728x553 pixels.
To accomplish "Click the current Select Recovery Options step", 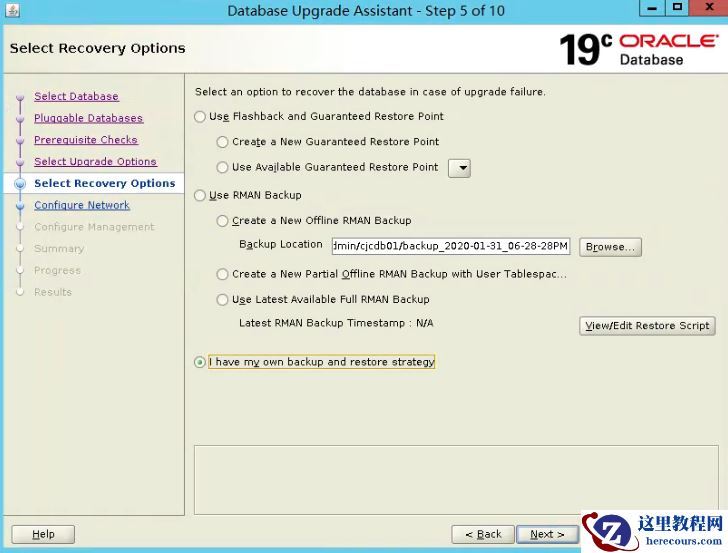I will pyautogui.click(x=104, y=183).
